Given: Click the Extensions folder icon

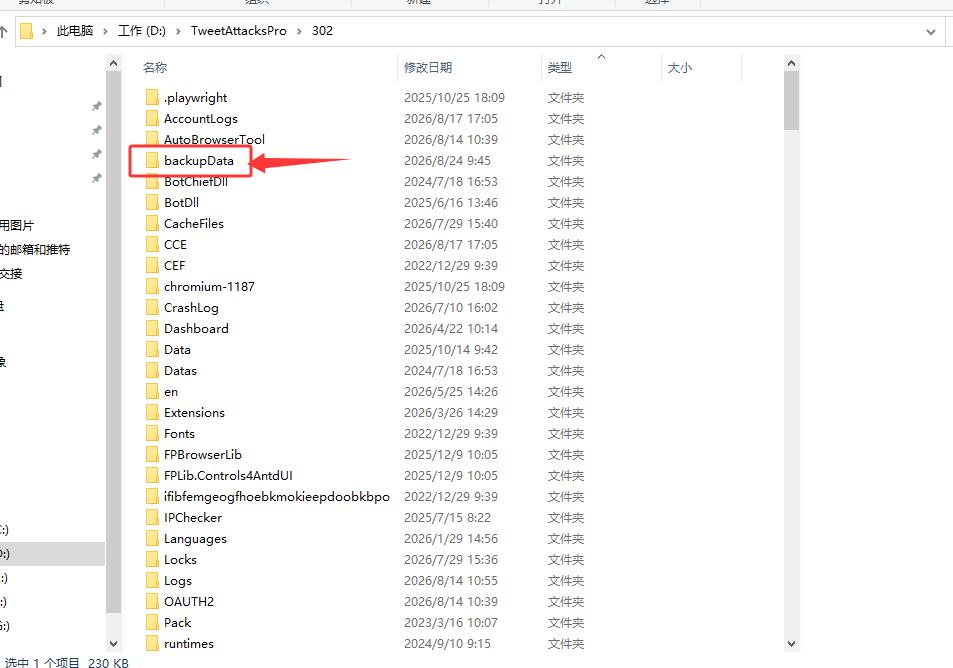Looking at the screenshot, I should (x=152, y=412).
